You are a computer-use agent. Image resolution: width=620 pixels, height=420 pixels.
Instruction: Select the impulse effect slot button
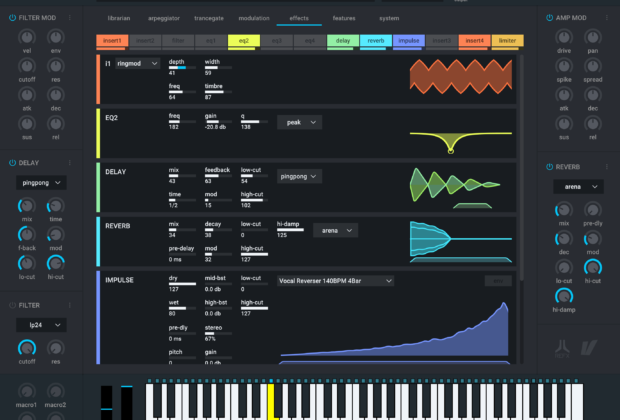409,41
